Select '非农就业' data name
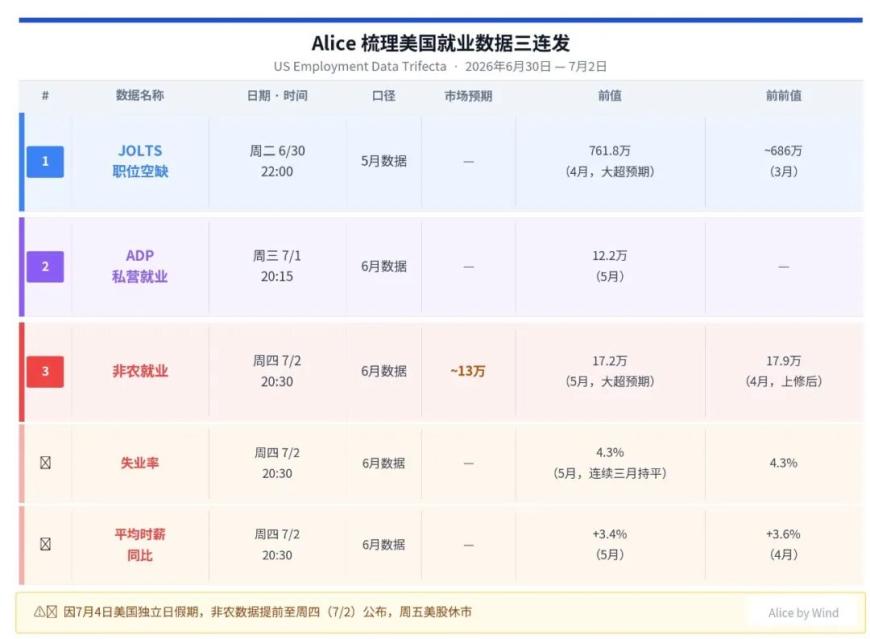 pyautogui.click(x=140, y=371)
